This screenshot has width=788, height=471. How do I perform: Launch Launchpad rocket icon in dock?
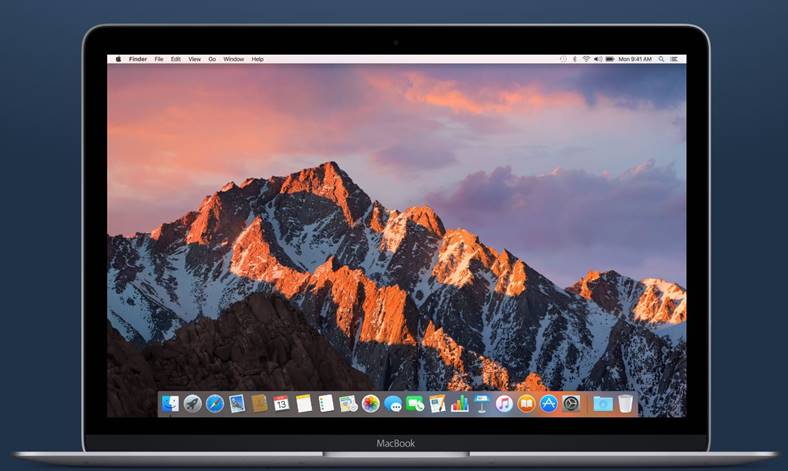coord(192,404)
